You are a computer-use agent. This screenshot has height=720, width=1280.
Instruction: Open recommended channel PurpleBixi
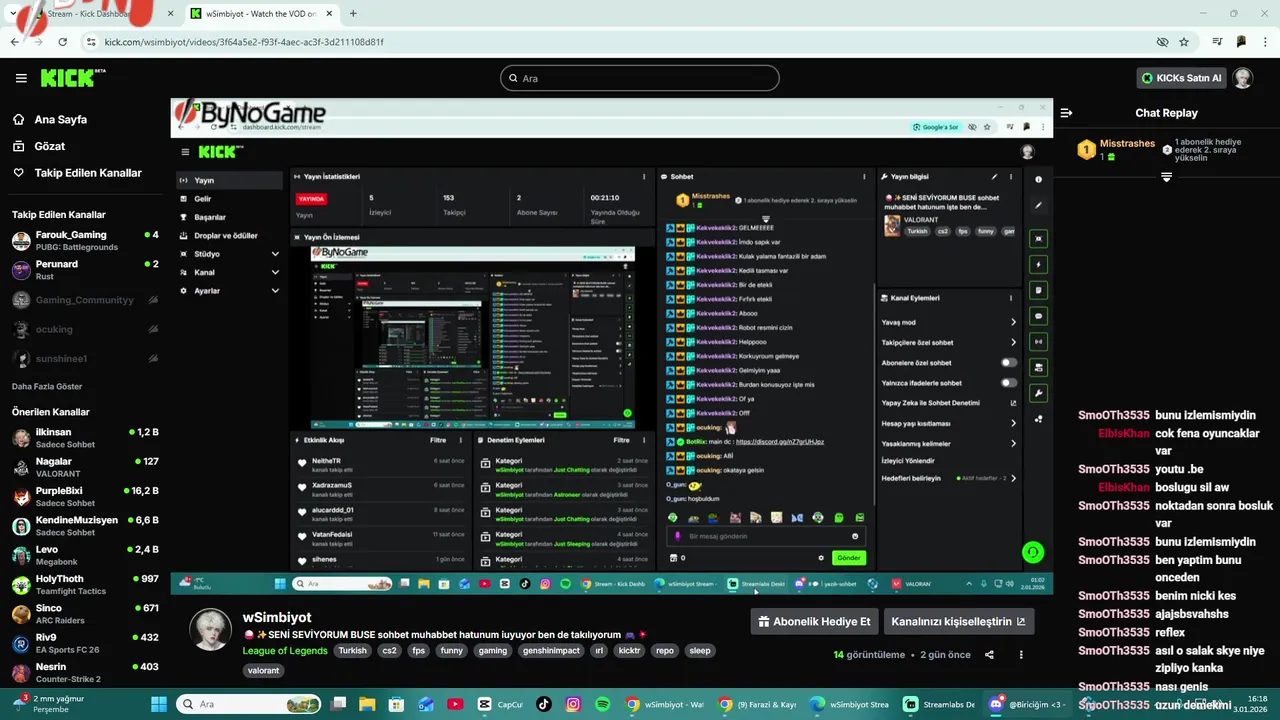[x=84, y=497]
